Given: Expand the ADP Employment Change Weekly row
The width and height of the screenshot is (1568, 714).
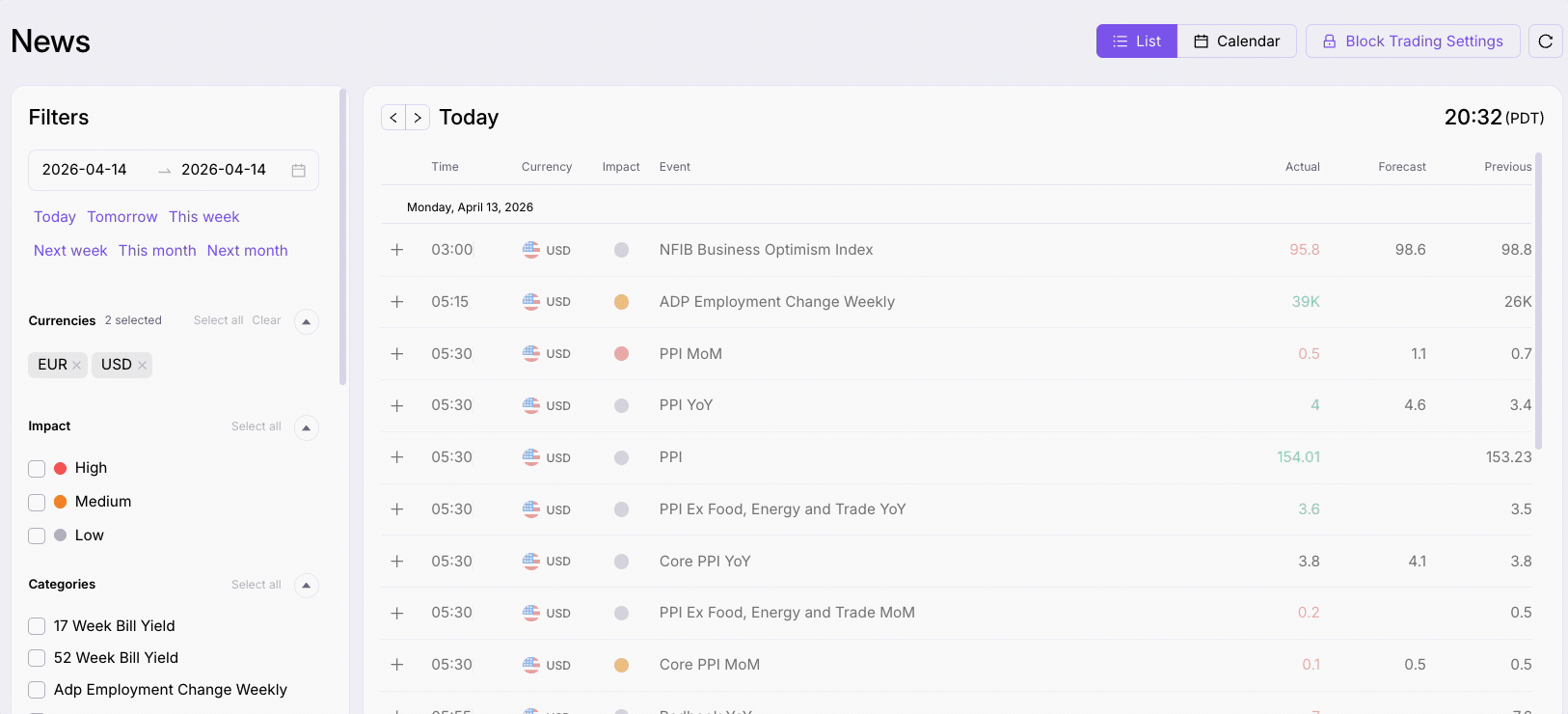Looking at the screenshot, I should tap(397, 302).
